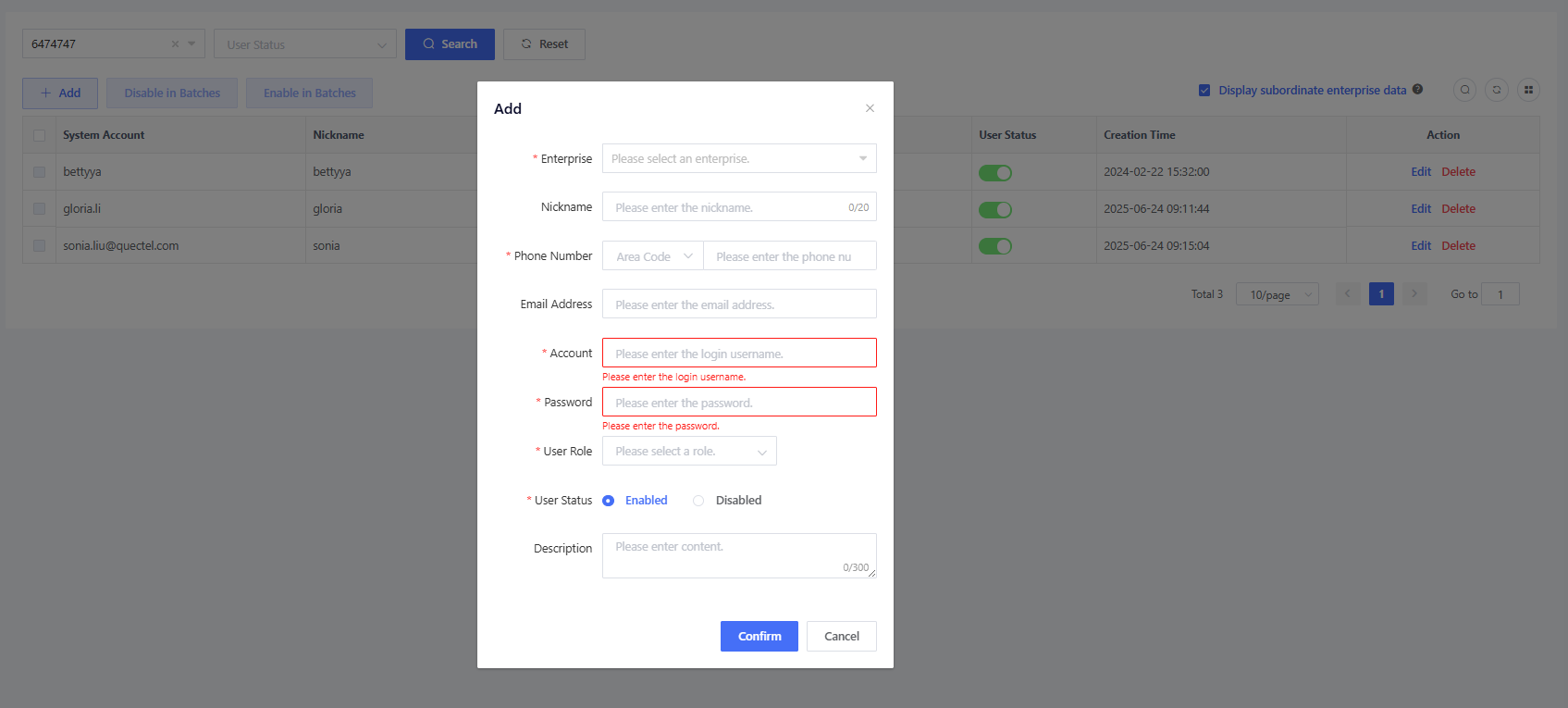Open the 10/page page size selector
1568x708 pixels.
(x=1277, y=294)
